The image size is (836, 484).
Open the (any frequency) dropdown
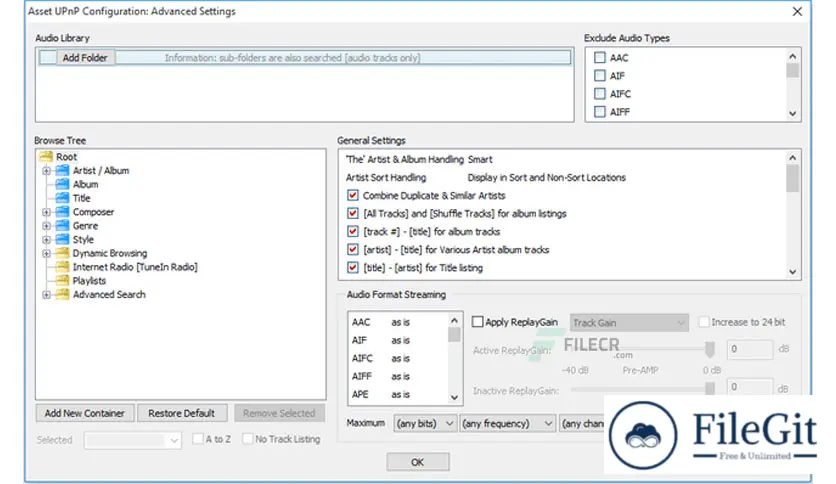tap(507, 424)
